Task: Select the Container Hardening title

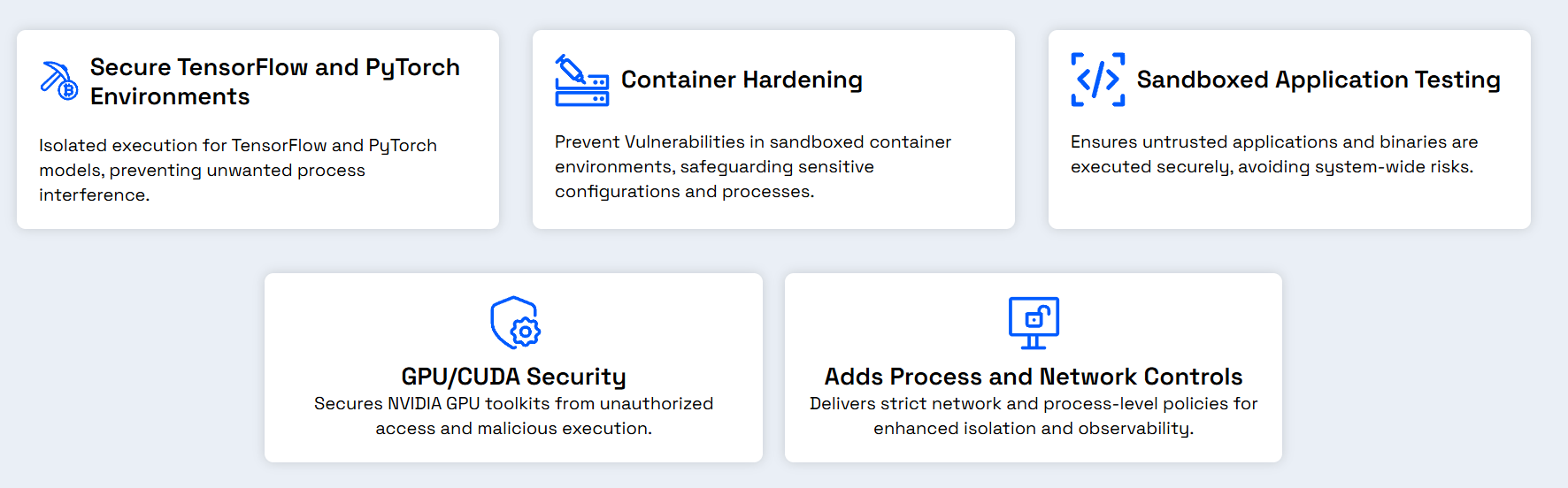Action: (x=742, y=80)
